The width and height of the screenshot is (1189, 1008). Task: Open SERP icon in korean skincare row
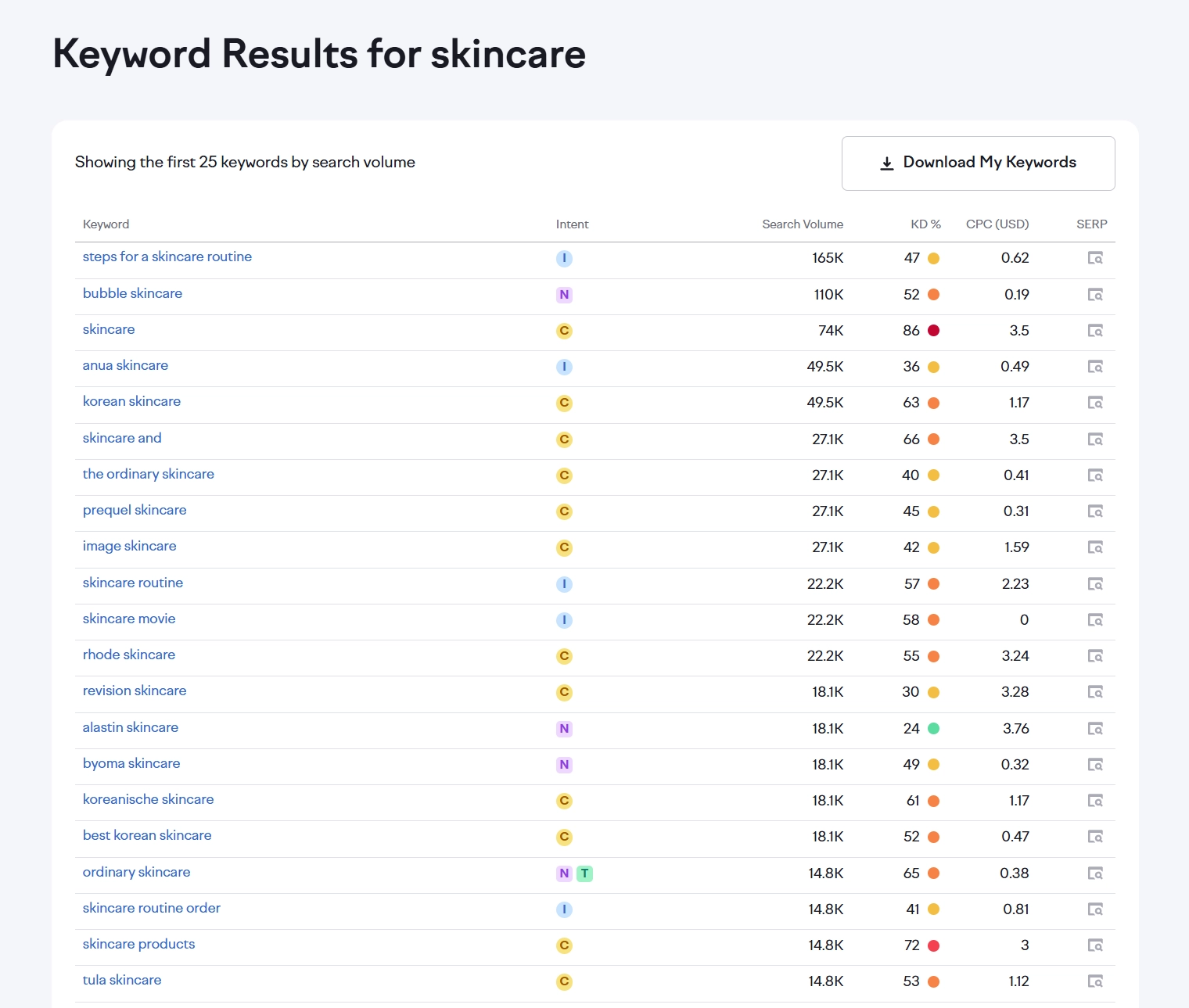(1095, 403)
